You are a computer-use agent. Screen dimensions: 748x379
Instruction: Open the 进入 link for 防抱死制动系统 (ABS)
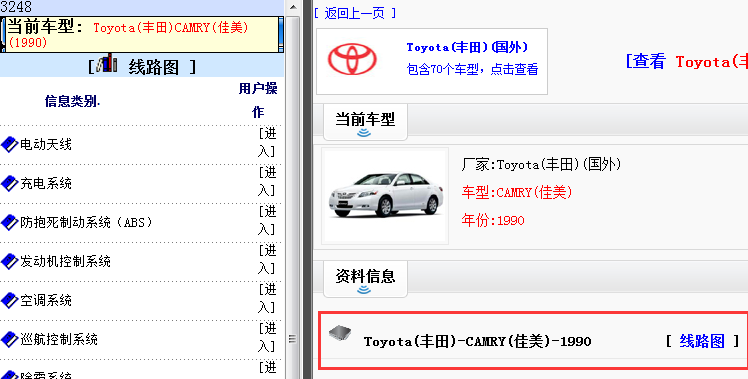(x=267, y=221)
